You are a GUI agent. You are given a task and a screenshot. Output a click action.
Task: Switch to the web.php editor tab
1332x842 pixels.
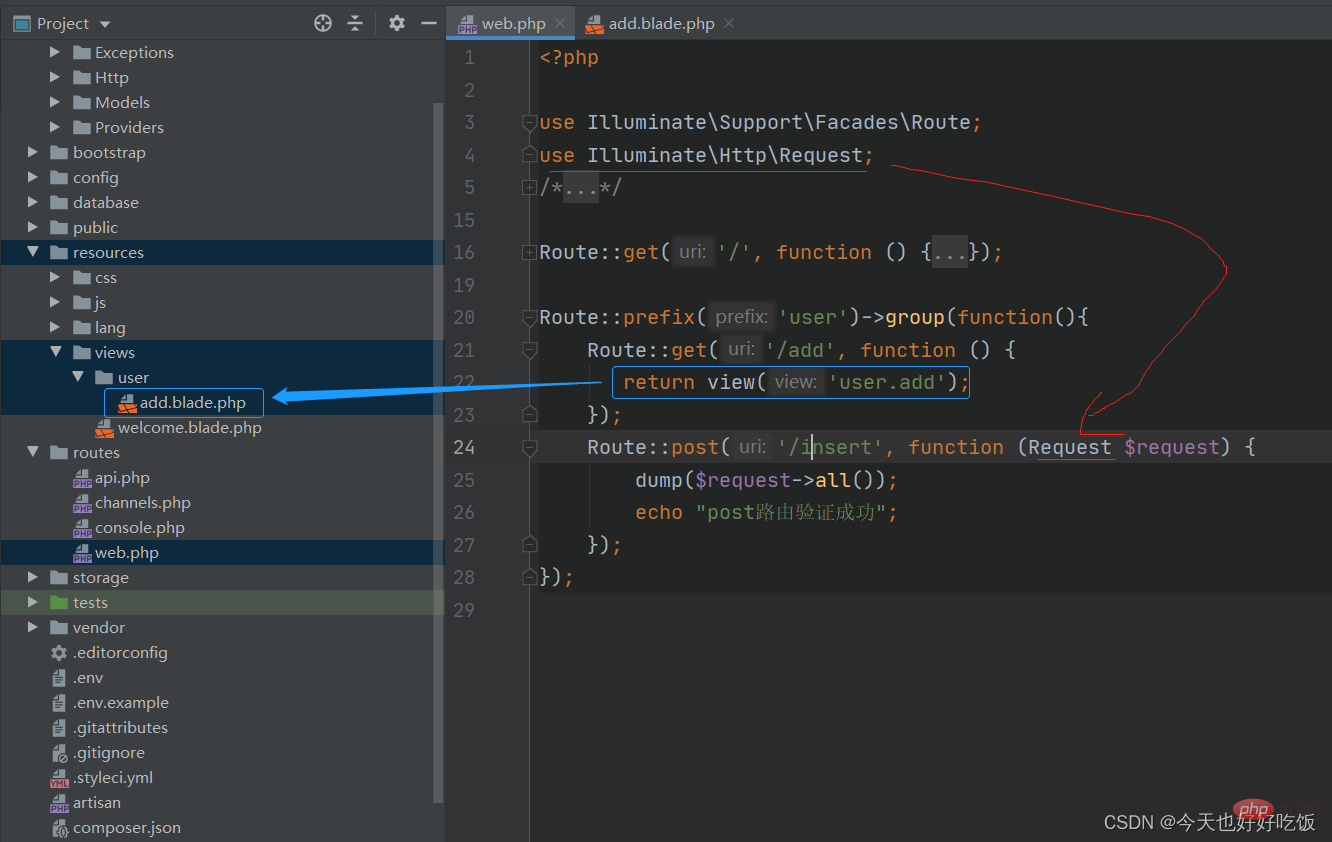click(x=512, y=23)
